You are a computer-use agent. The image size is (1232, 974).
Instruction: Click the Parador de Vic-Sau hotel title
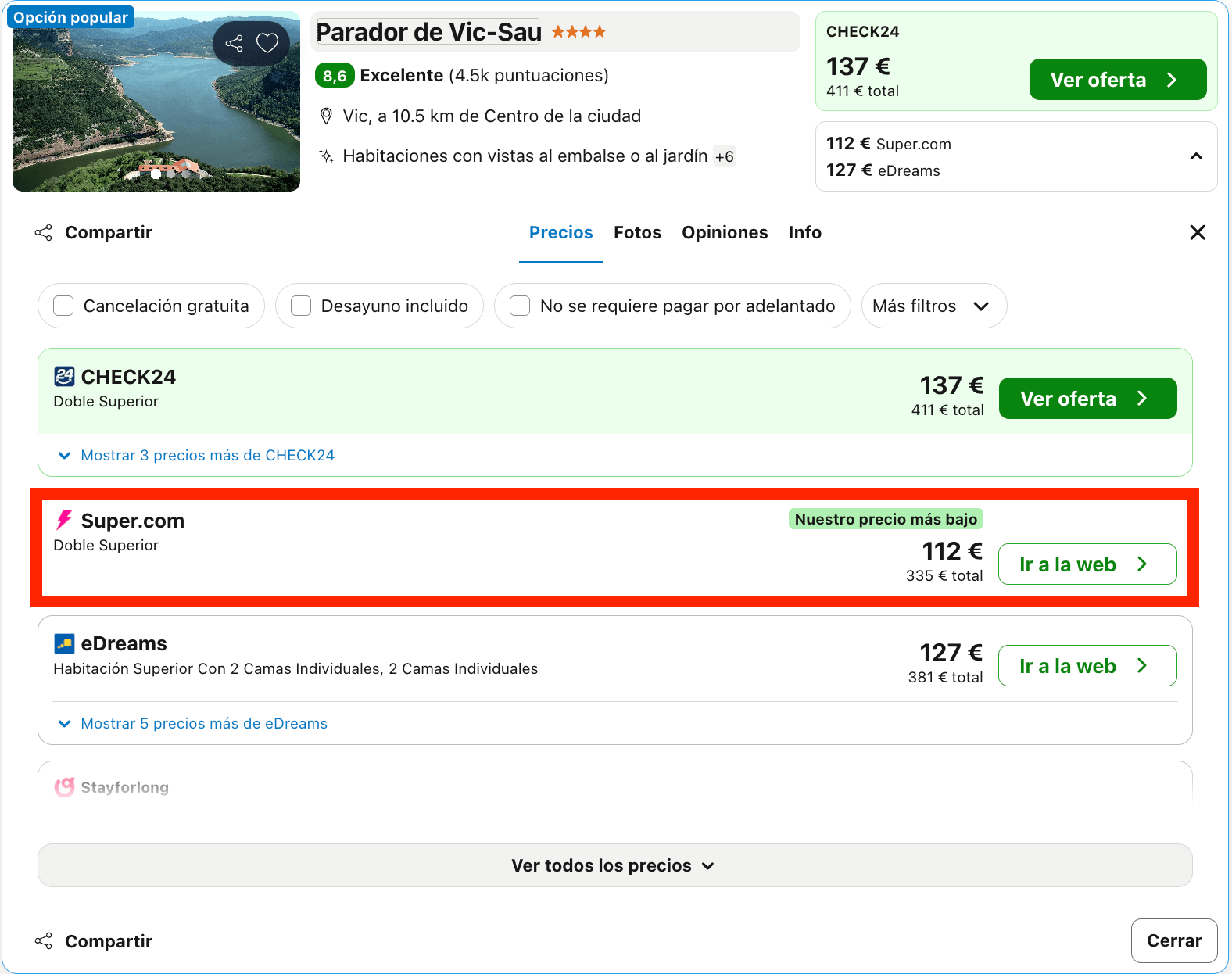pyautogui.click(x=428, y=32)
